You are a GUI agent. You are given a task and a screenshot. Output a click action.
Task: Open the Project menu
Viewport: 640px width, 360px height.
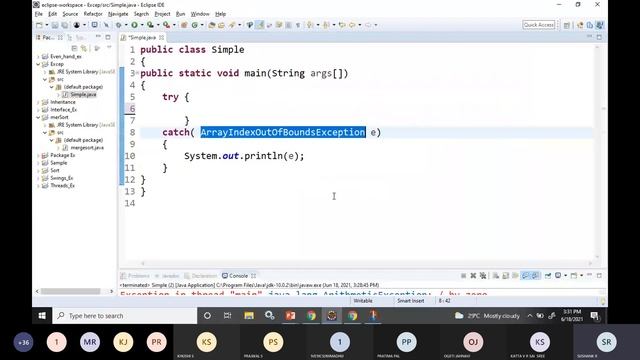click(x=162, y=14)
